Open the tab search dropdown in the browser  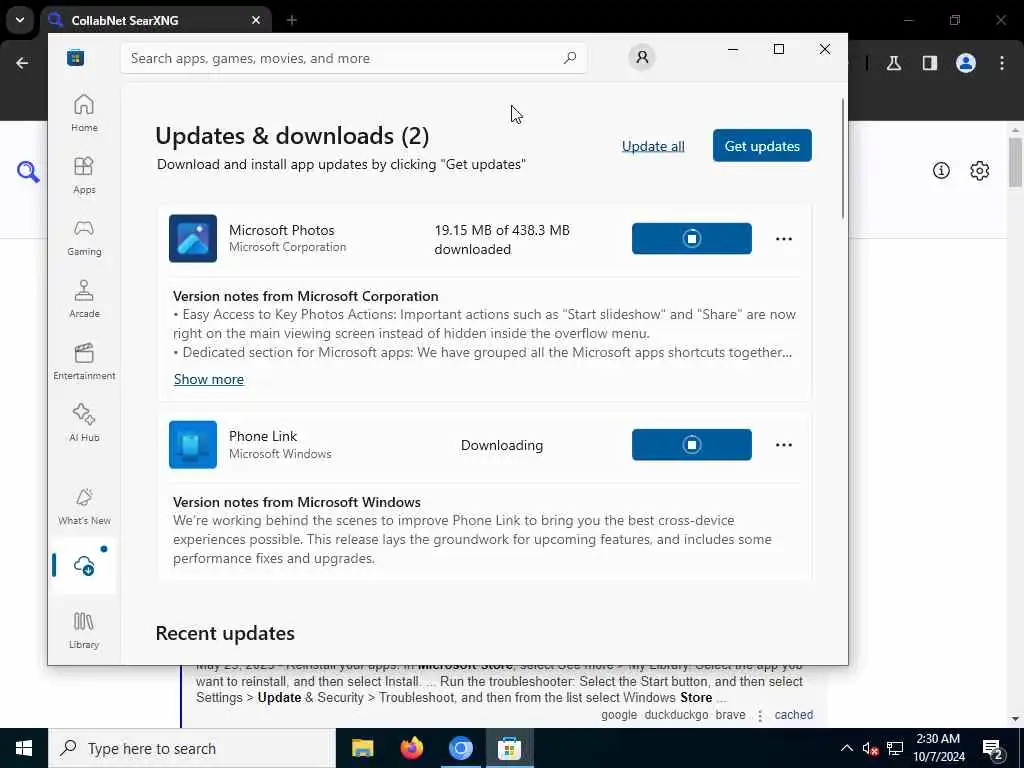point(20,20)
